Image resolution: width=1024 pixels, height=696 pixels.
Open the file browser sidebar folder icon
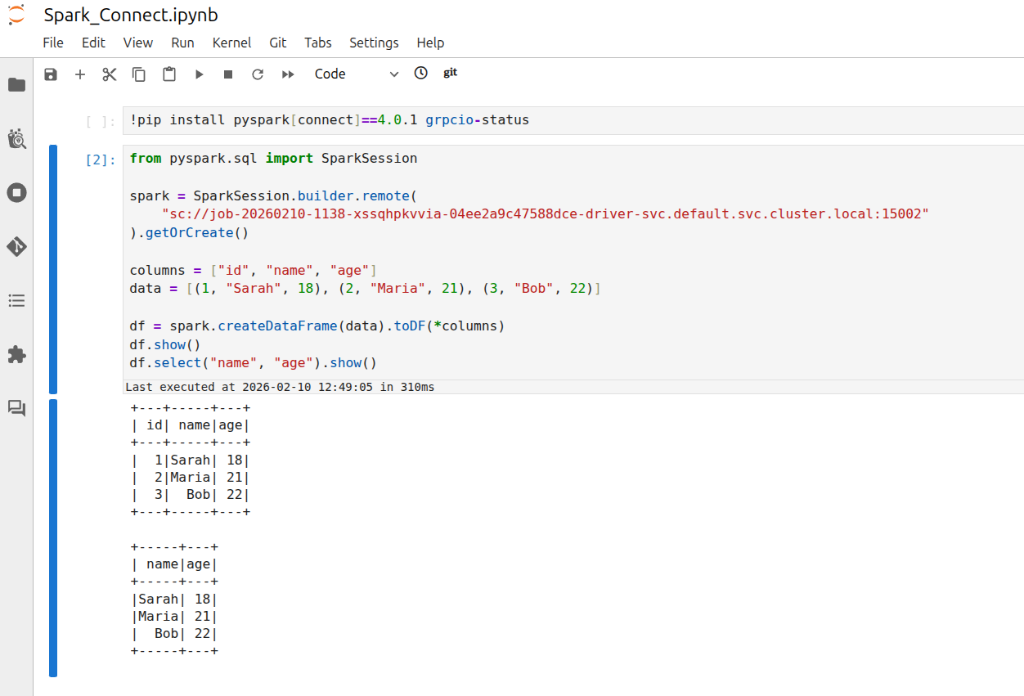coord(17,85)
